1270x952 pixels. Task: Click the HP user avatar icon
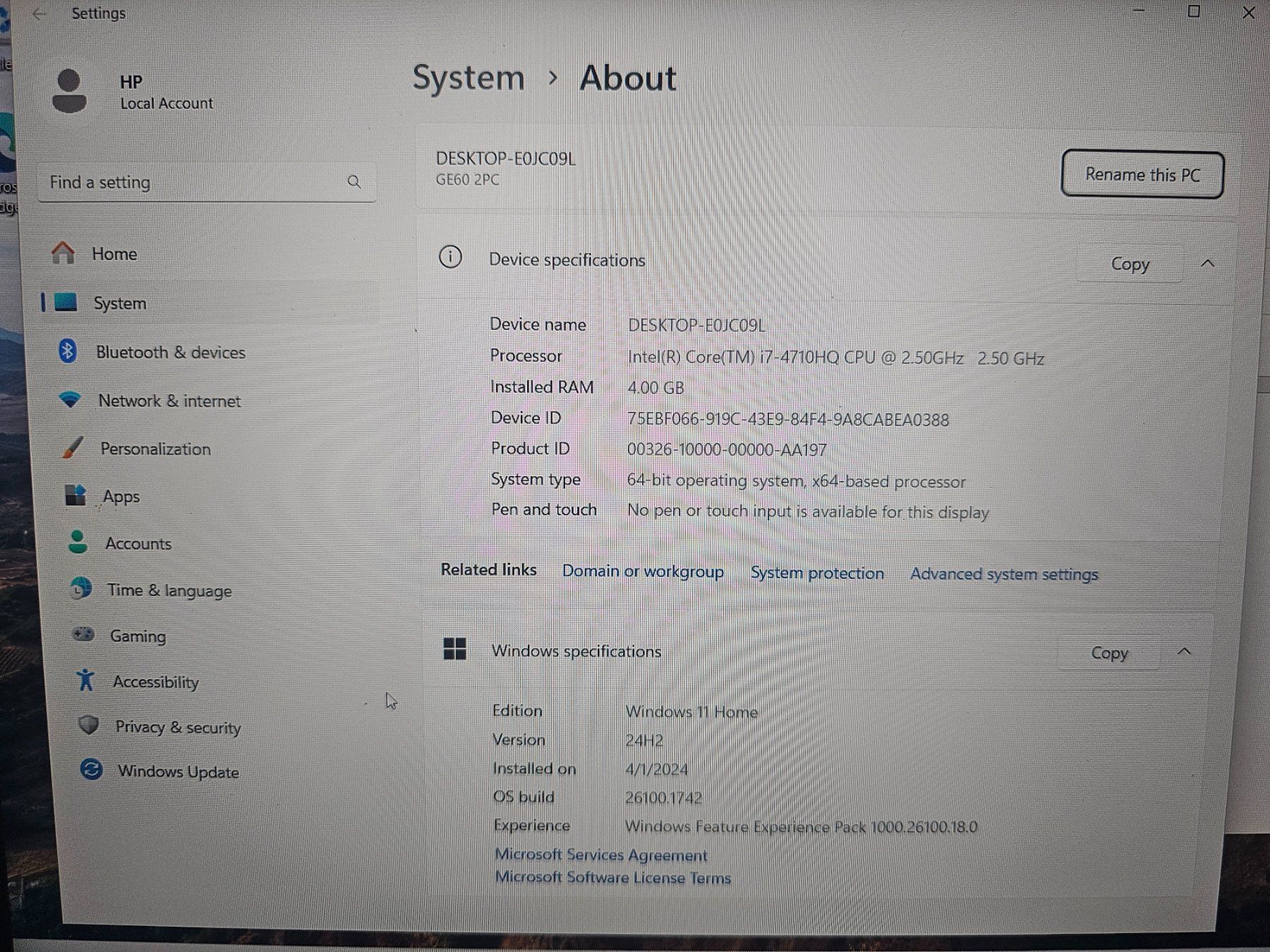[x=69, y=91]
